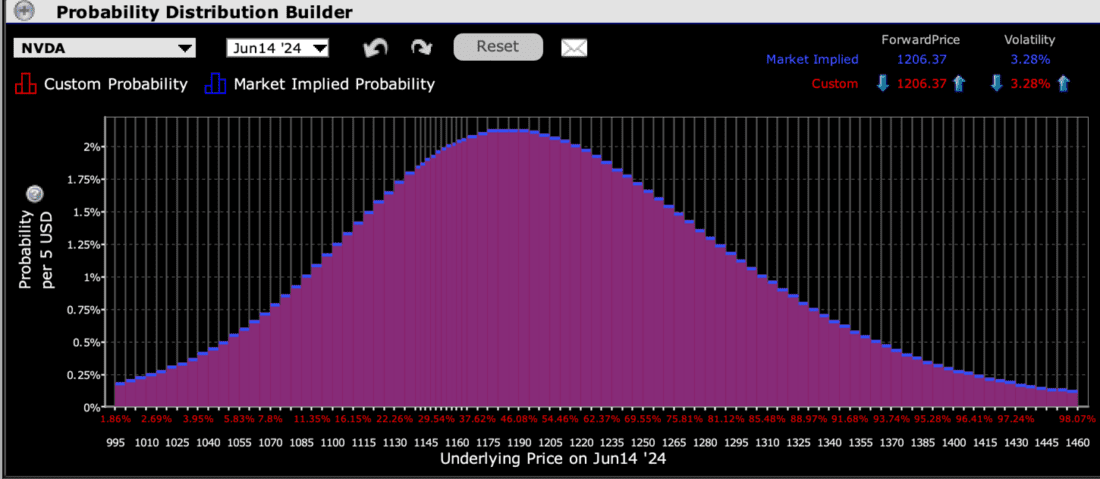Image resolution: width=1100 pixels, height=479 pixels.
Task: Toggle the red Custom Probability legend icon
Action: pos(25,84)
